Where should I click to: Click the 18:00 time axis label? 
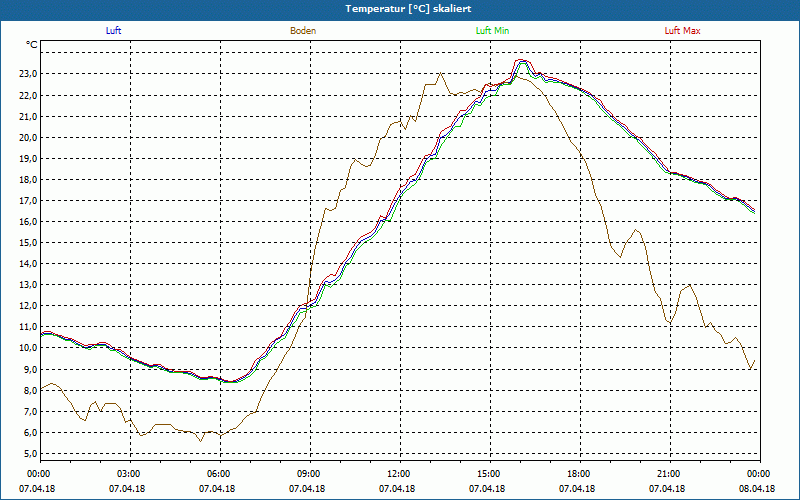point(580,474)
